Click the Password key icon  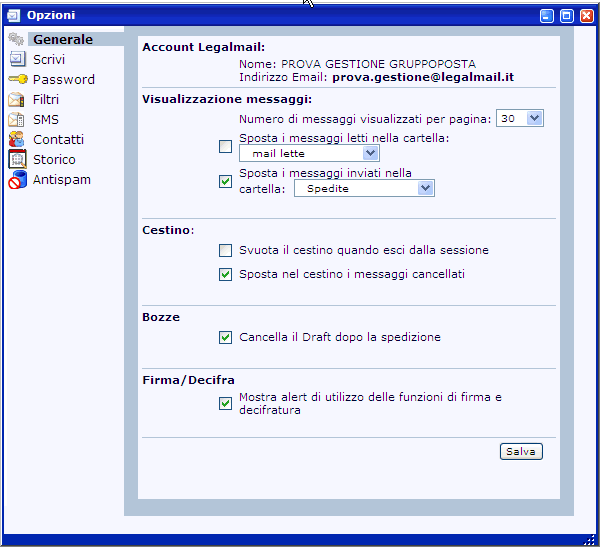point(16,80)
